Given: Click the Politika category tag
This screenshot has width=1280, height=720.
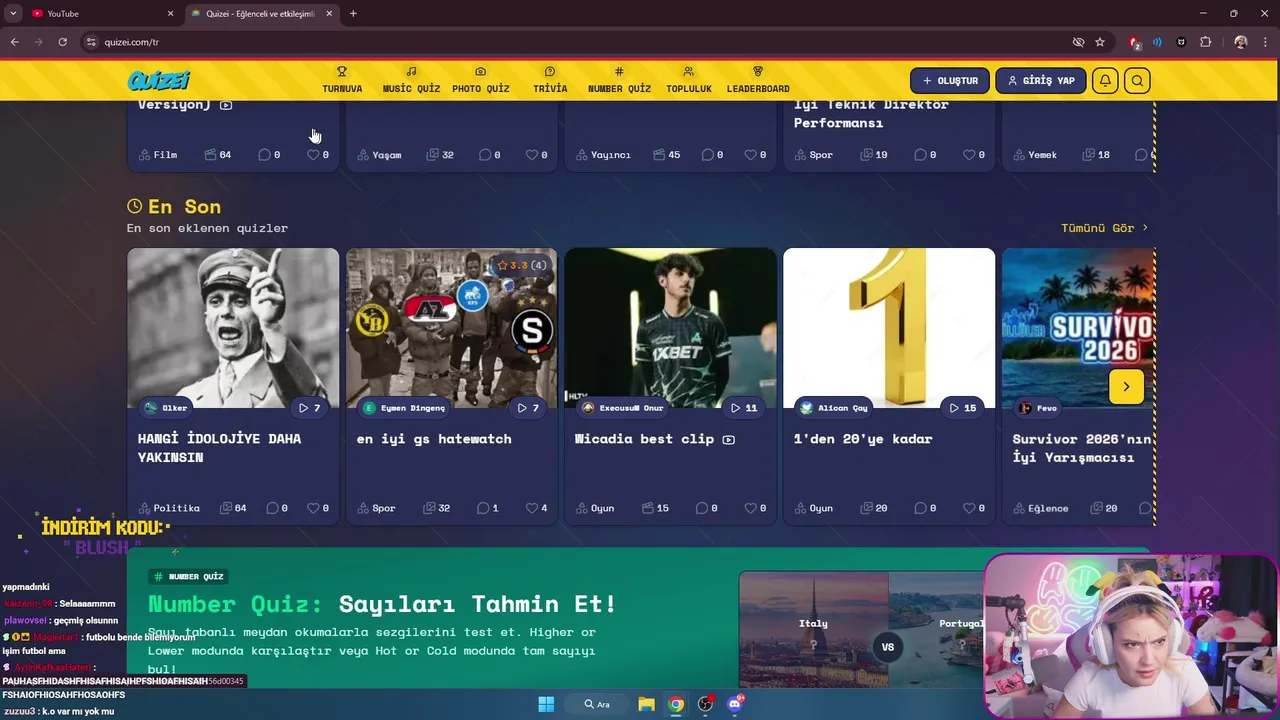Looking at the screenshot, I should click(x=169, y=508).
